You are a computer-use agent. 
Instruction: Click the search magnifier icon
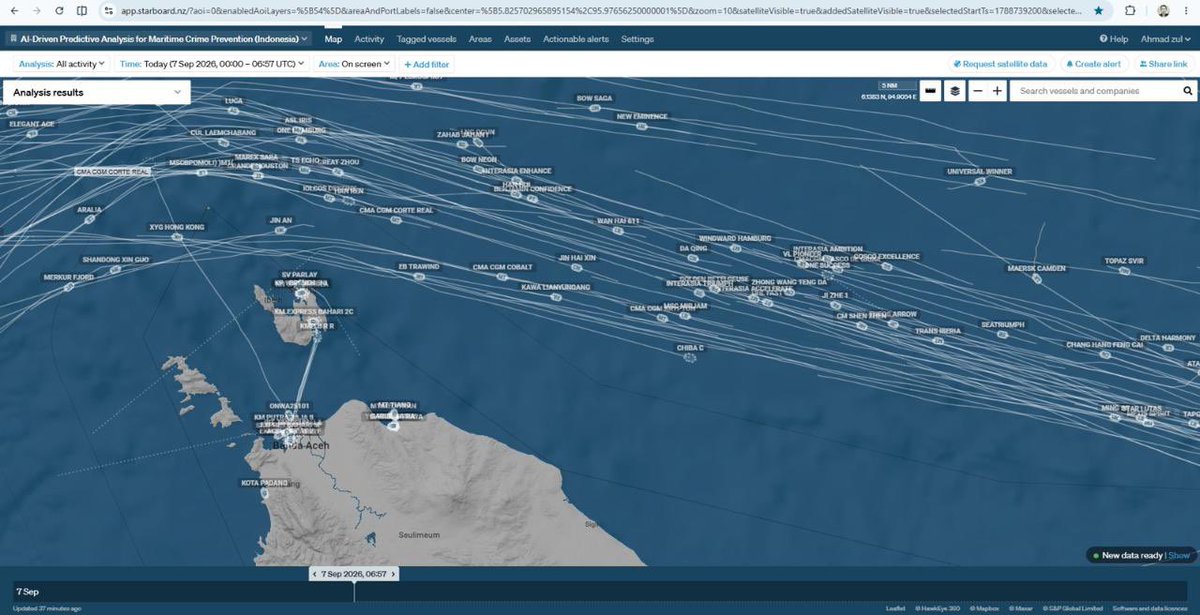(1188, 91)
